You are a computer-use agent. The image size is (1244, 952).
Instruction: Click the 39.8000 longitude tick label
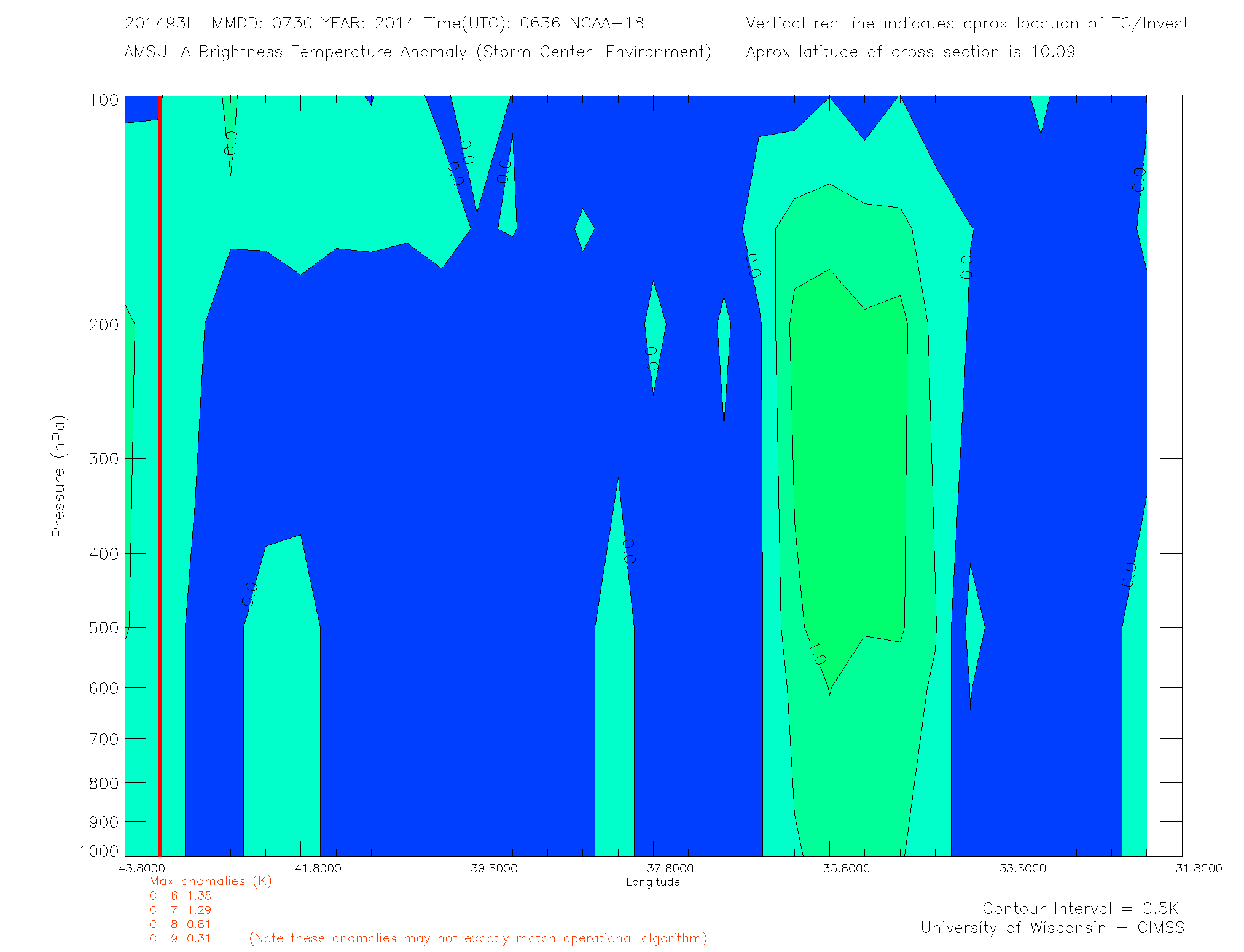(494, 868)
